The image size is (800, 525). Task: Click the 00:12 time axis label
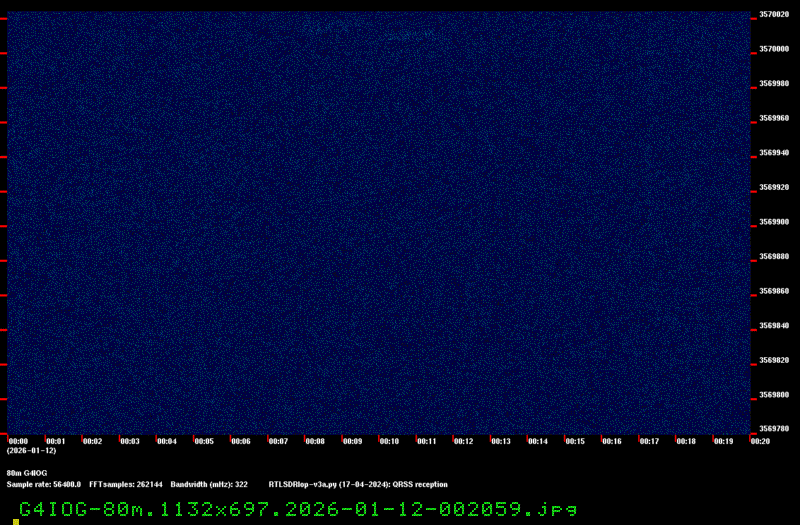tap(463, 441)
